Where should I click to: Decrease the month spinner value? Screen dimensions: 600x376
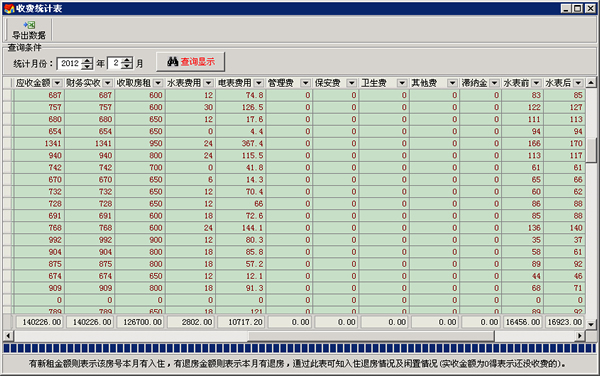(127, 67)
